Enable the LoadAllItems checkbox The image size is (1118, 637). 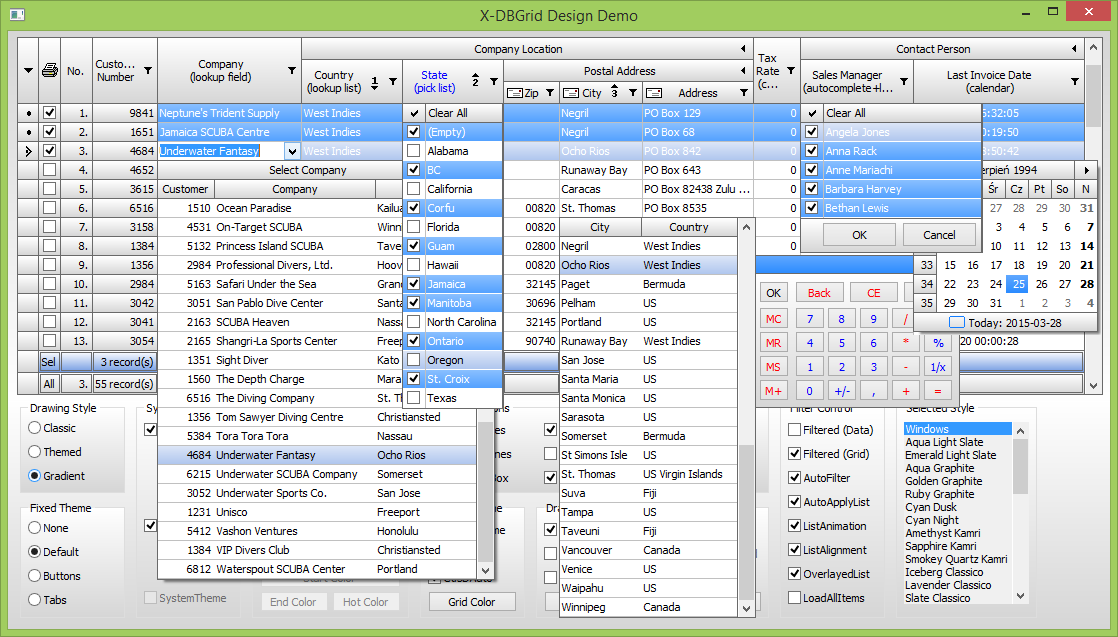pos(795,598)
